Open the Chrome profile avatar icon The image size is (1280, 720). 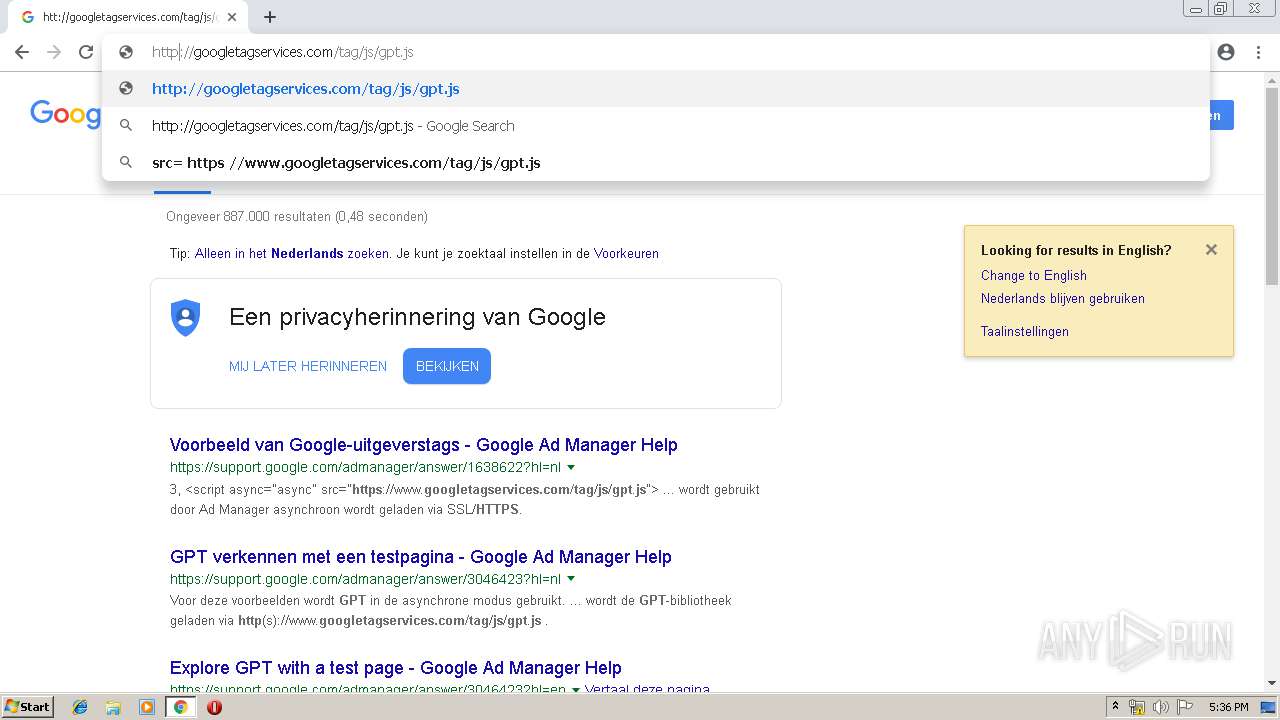coord(1226,52)
